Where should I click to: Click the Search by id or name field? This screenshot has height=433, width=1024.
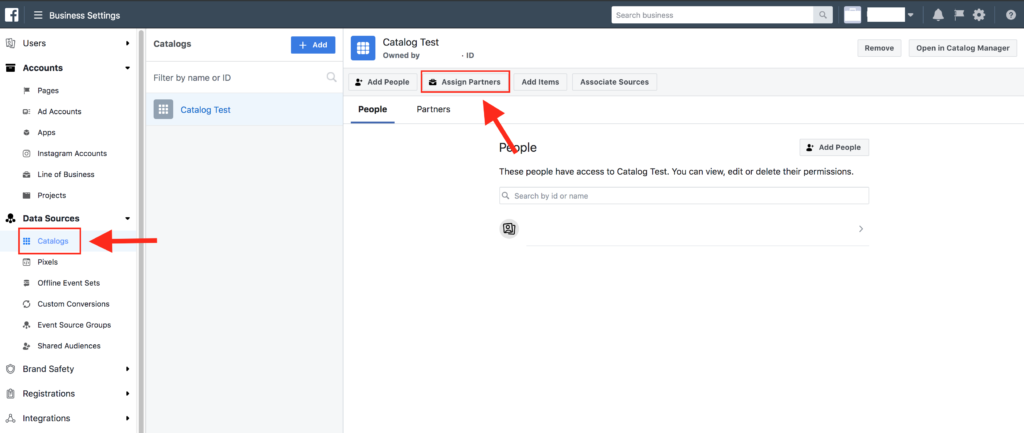684,195
